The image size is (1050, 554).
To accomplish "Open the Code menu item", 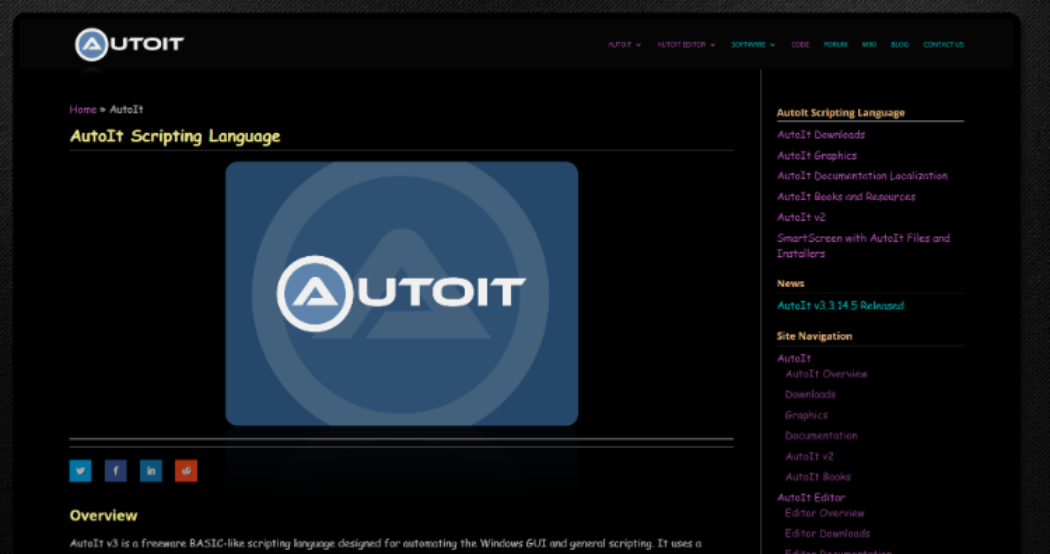I will [800, 45].
